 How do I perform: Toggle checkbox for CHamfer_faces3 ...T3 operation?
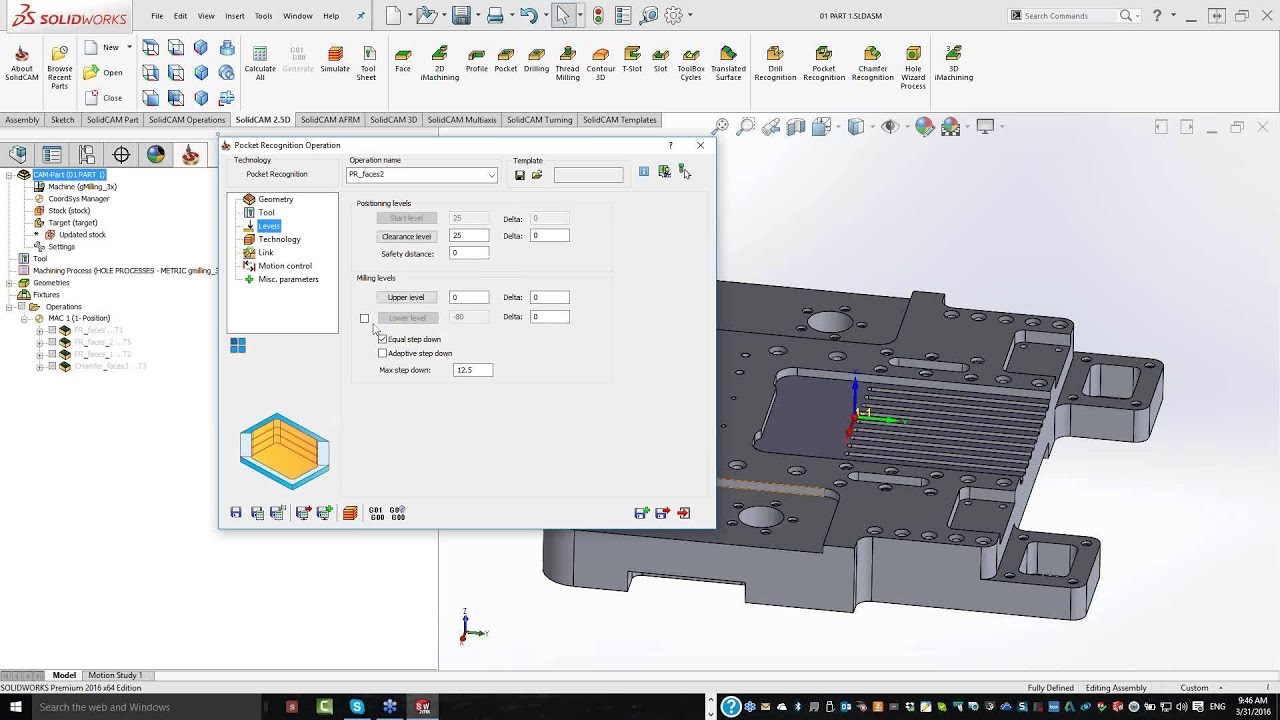[x=52, y=367]
